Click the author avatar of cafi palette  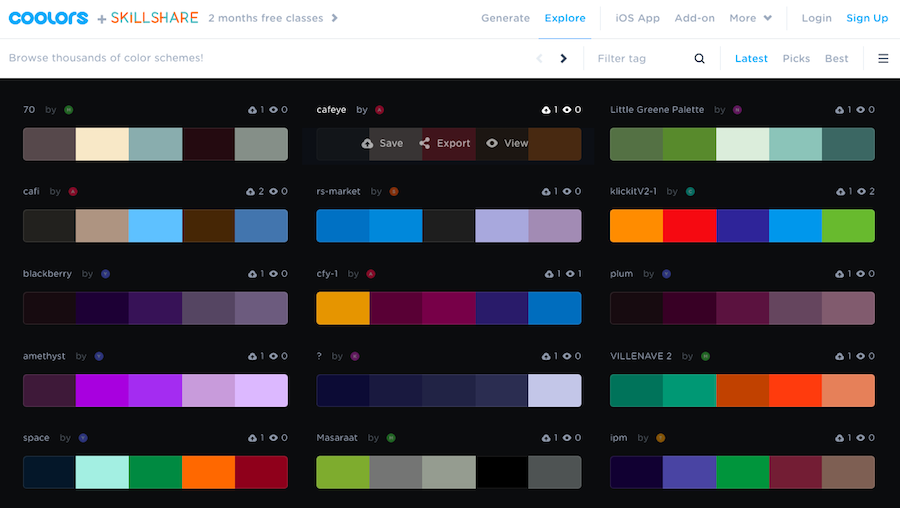pos(73,192)
